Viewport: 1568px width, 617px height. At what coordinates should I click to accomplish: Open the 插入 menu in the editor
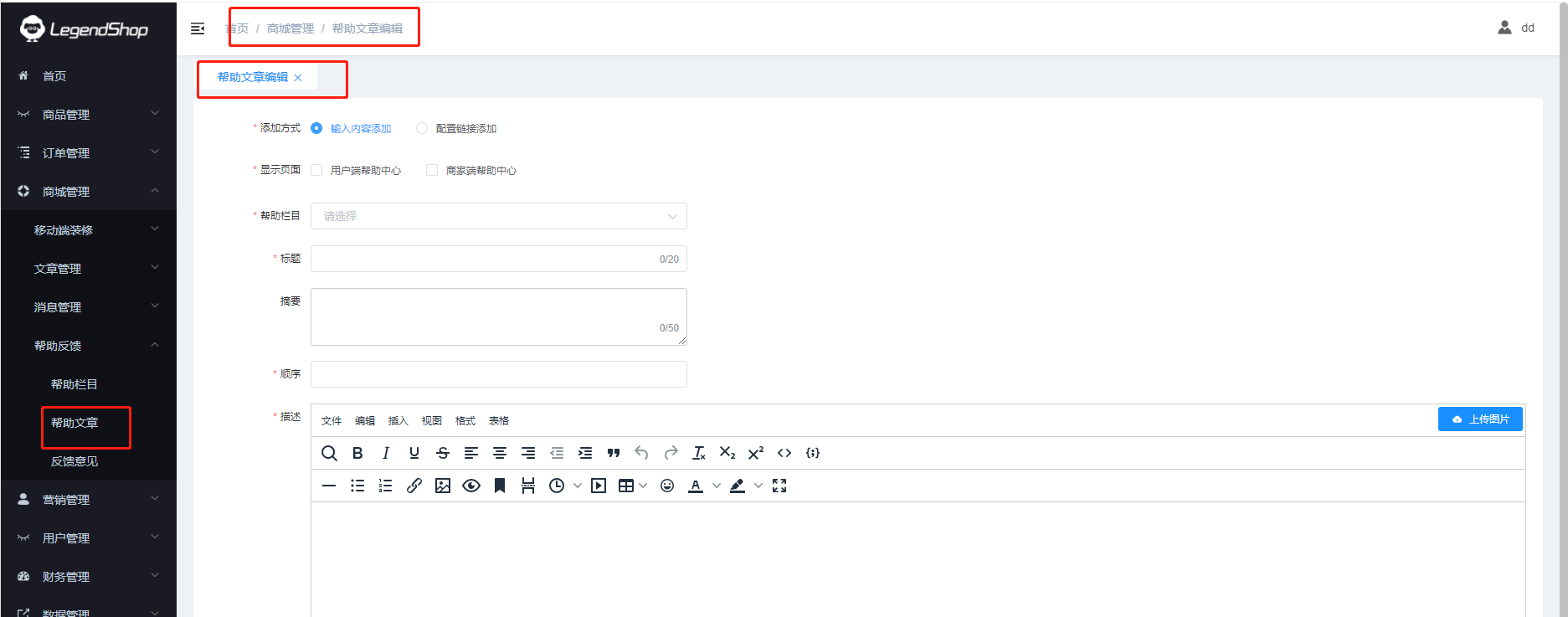pyautogui.click(x=398, y=421)
